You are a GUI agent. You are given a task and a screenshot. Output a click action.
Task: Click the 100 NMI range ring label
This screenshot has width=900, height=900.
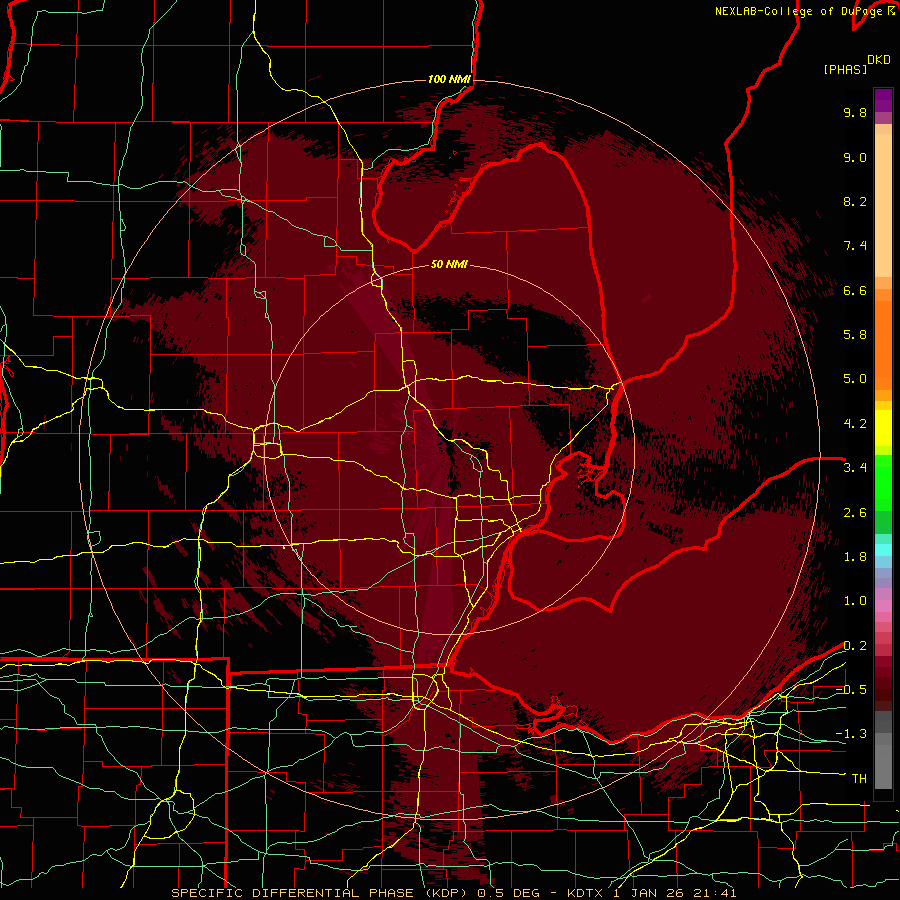click(449, 79)
